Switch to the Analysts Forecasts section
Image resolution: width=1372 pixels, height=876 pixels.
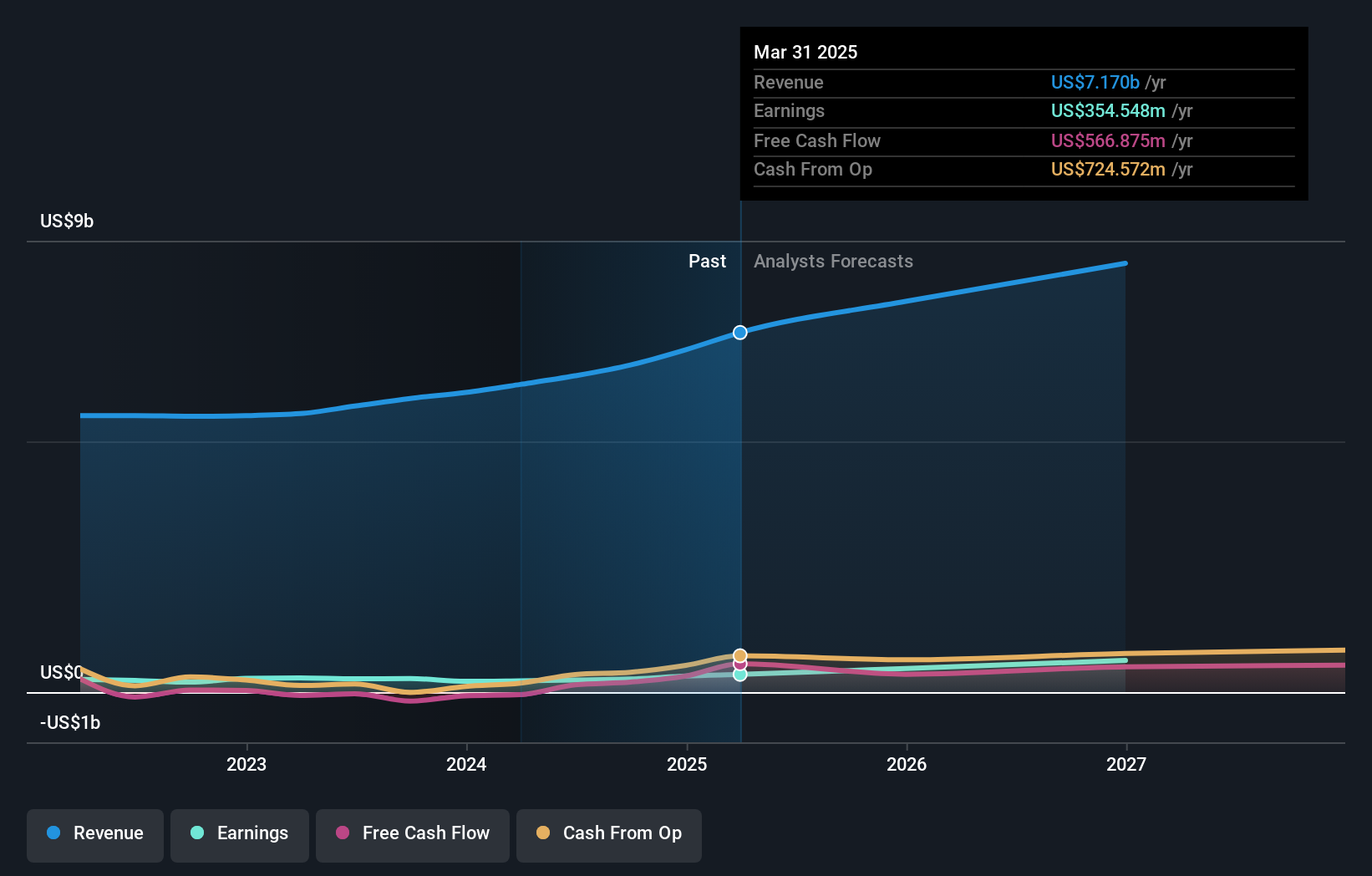coord(833,262)
